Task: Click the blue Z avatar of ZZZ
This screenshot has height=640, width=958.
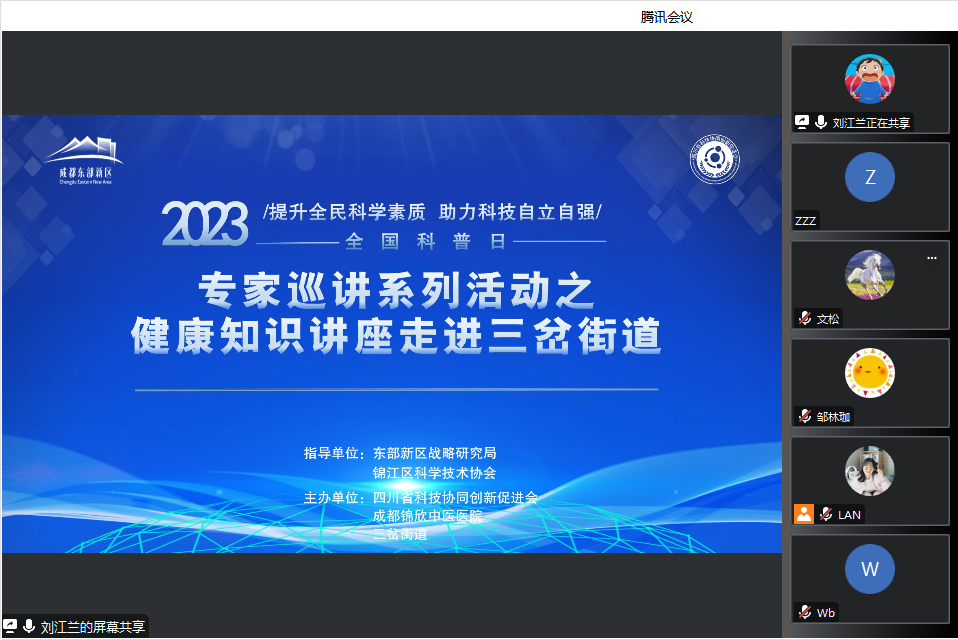Action: (x=869, y=177)
